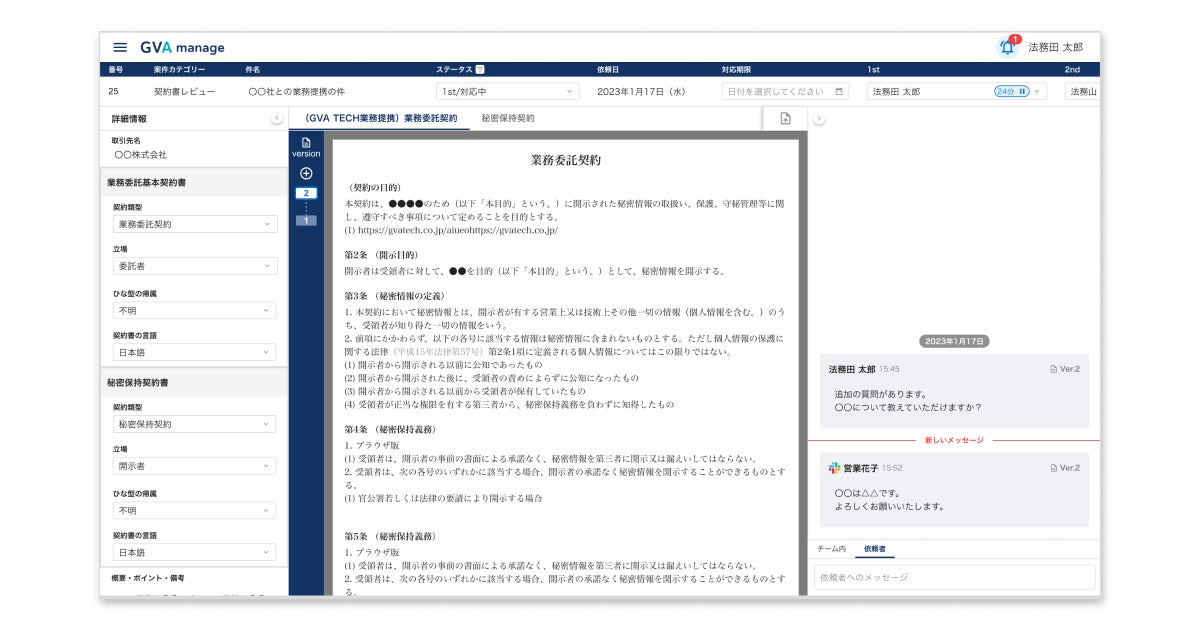Switch to (GVA TECH業務提携) 業務委託契約 tab
Image resolution: width=1200 pixels, height=630 pixels.
(x=381, y=118)
